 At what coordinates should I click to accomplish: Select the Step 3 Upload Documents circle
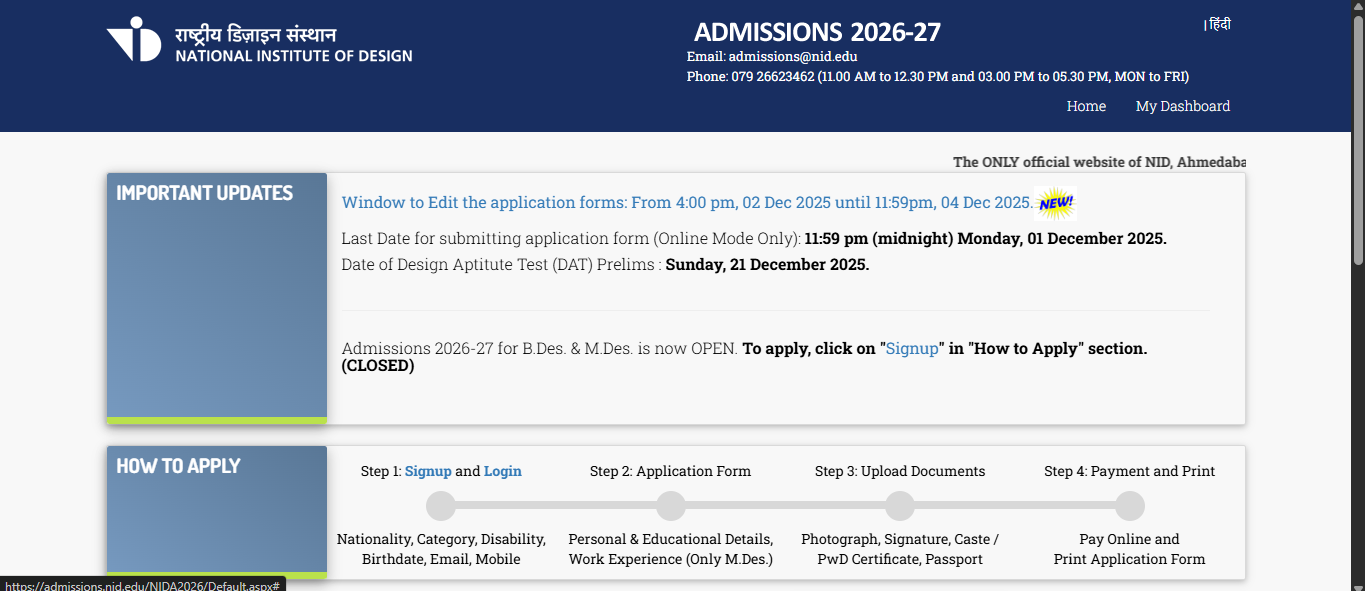(x=900, y=506)
